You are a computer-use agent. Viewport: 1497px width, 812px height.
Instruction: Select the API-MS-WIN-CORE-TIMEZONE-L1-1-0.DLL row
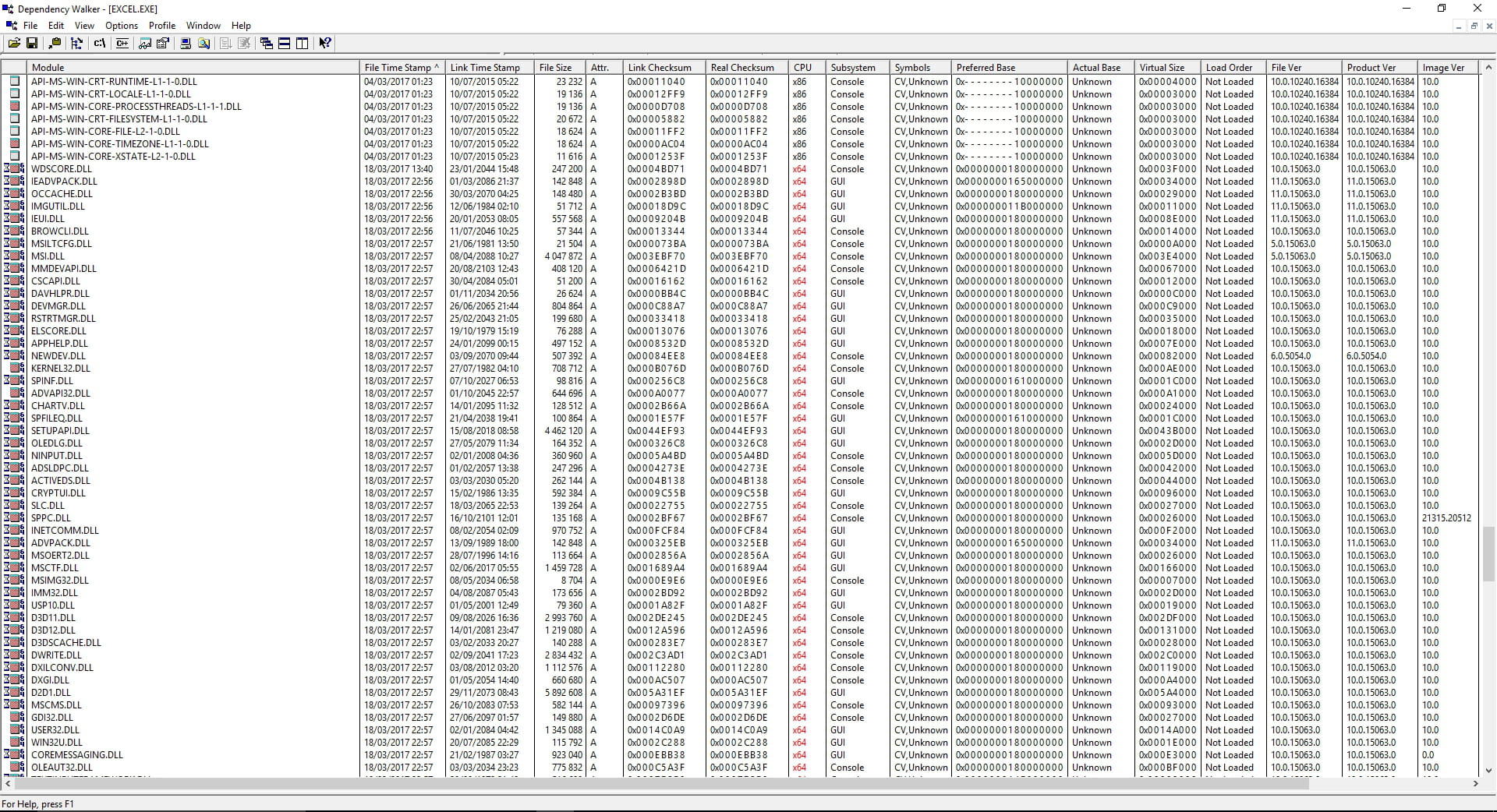click(x=741, y=143)
